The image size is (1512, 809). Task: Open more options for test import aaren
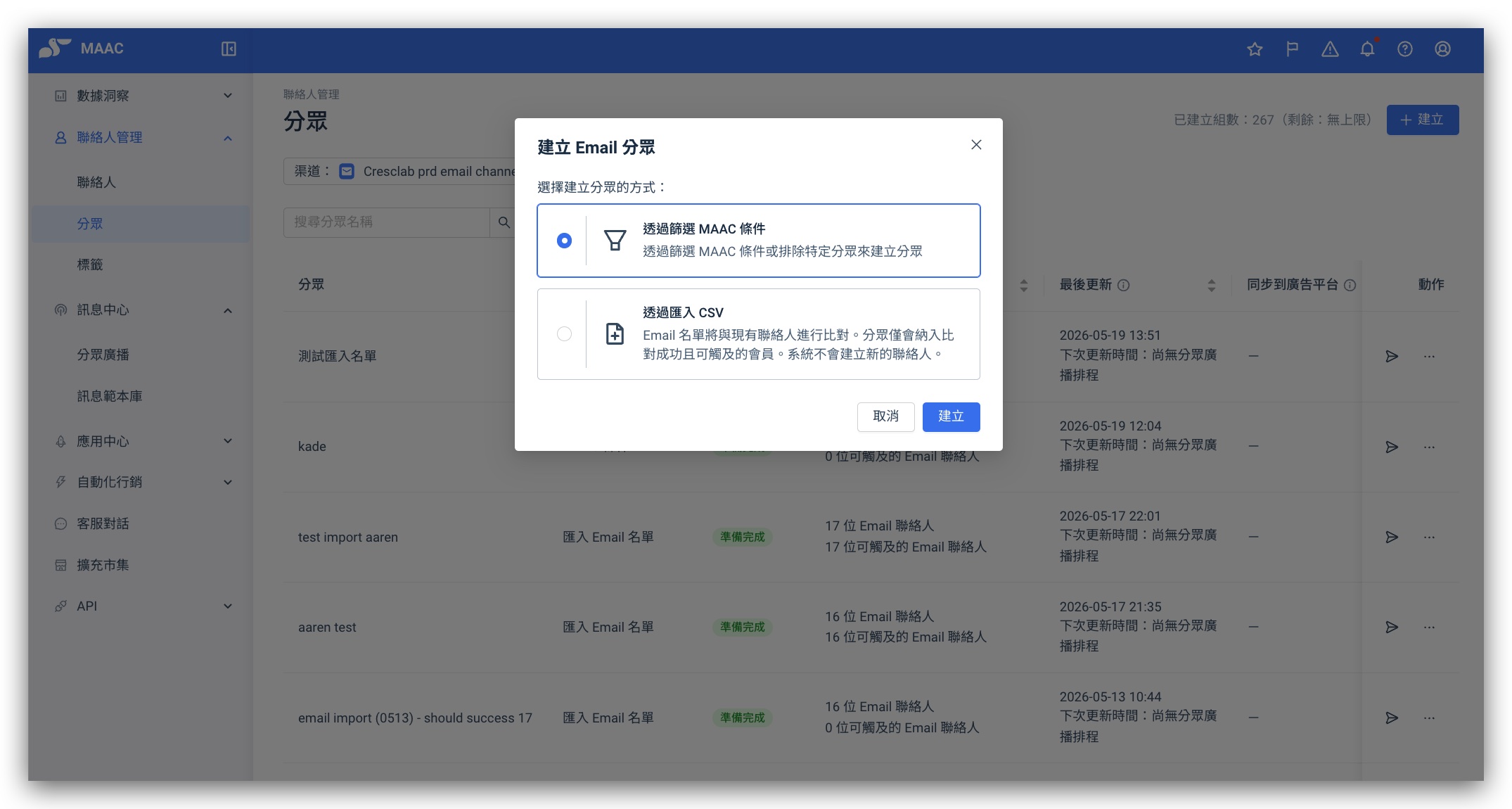(1429, 537)
